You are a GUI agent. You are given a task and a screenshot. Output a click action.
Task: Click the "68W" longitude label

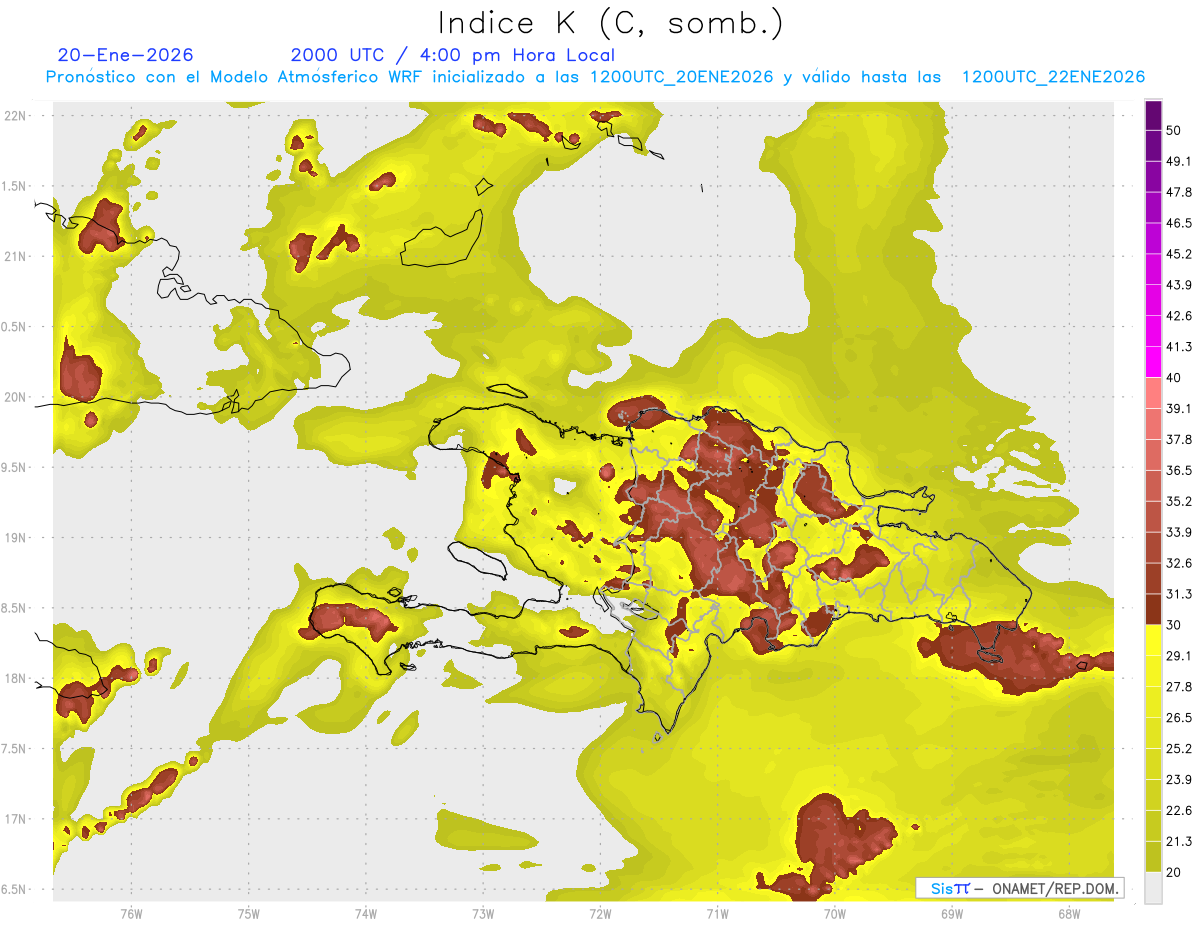pos(1069,913)
